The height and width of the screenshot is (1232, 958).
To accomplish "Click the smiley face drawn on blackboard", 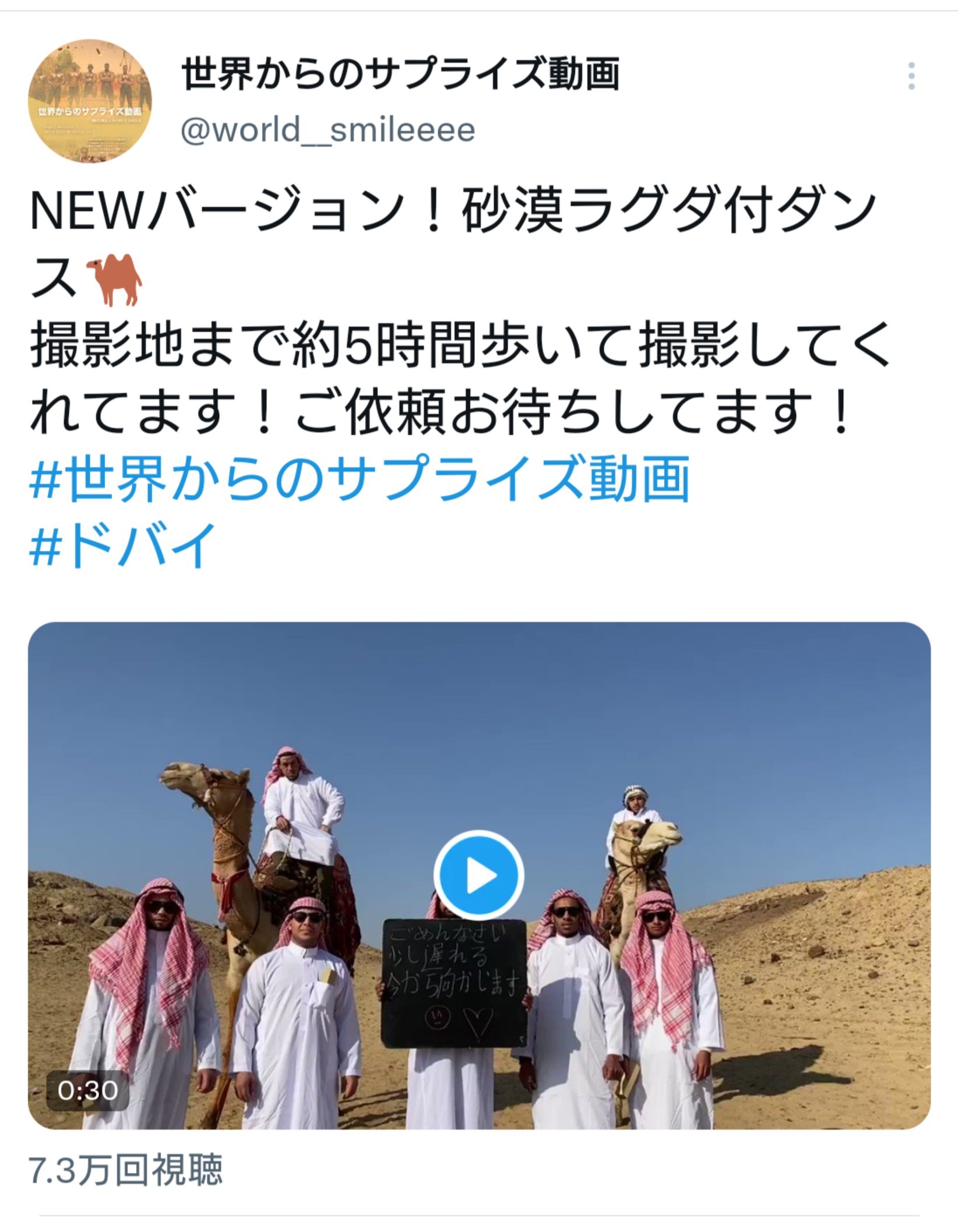I will coord(437,1016).
